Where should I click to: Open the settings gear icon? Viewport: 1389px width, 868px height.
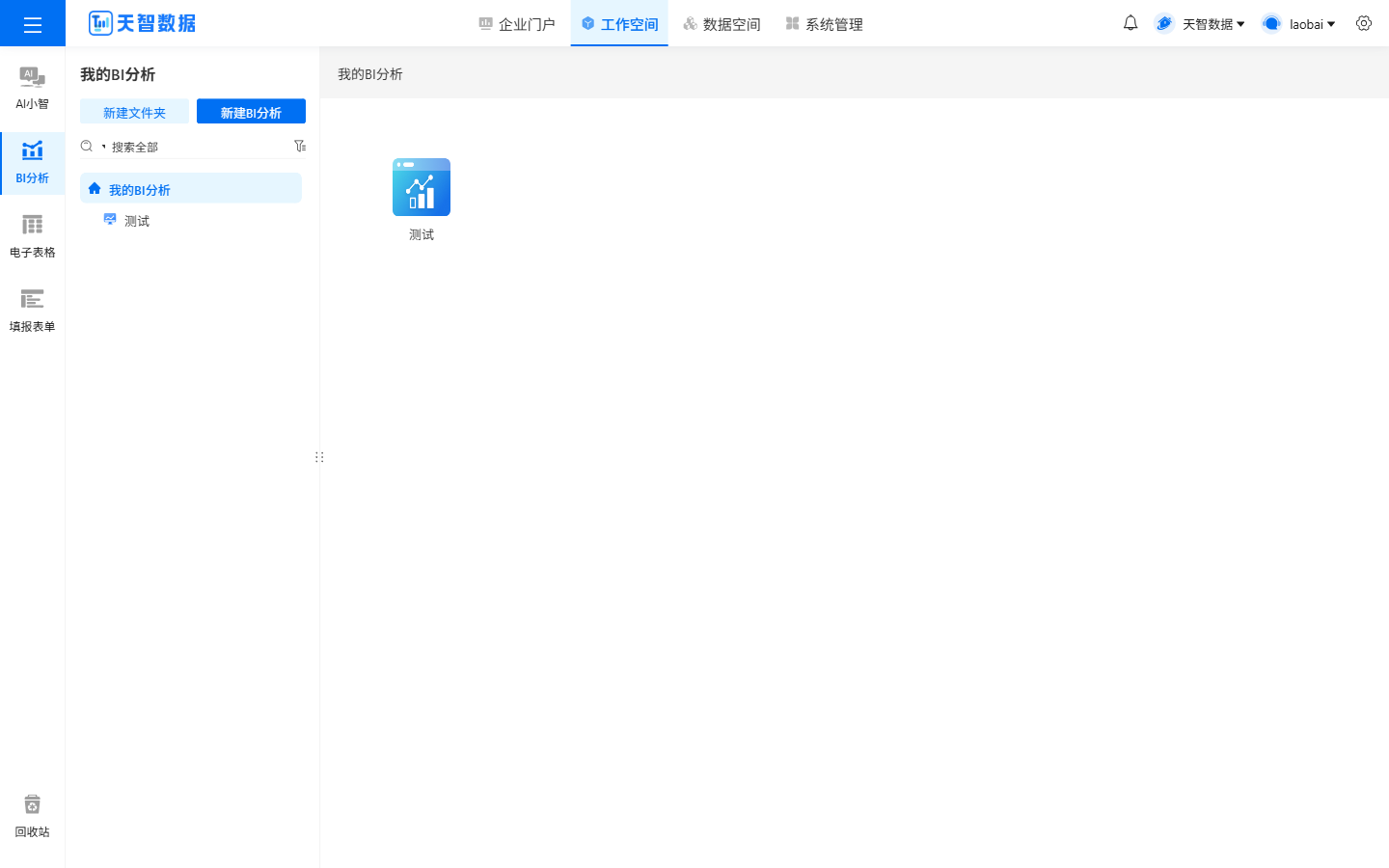pyautogui.click(x=1364, y=23)
